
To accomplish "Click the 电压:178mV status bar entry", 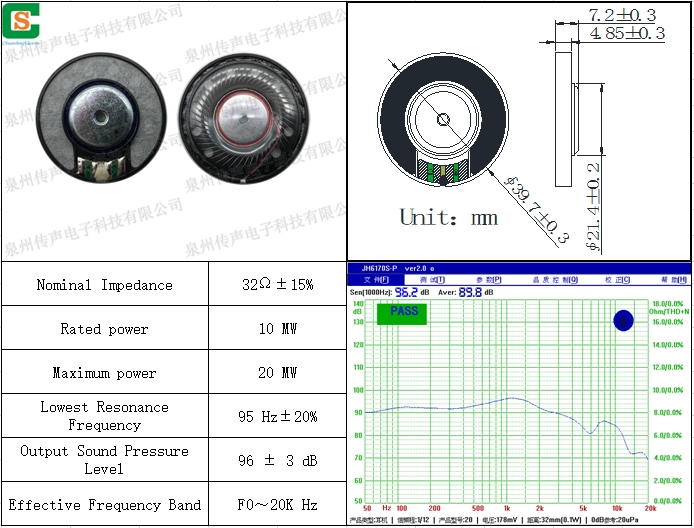I will [499, 520].
